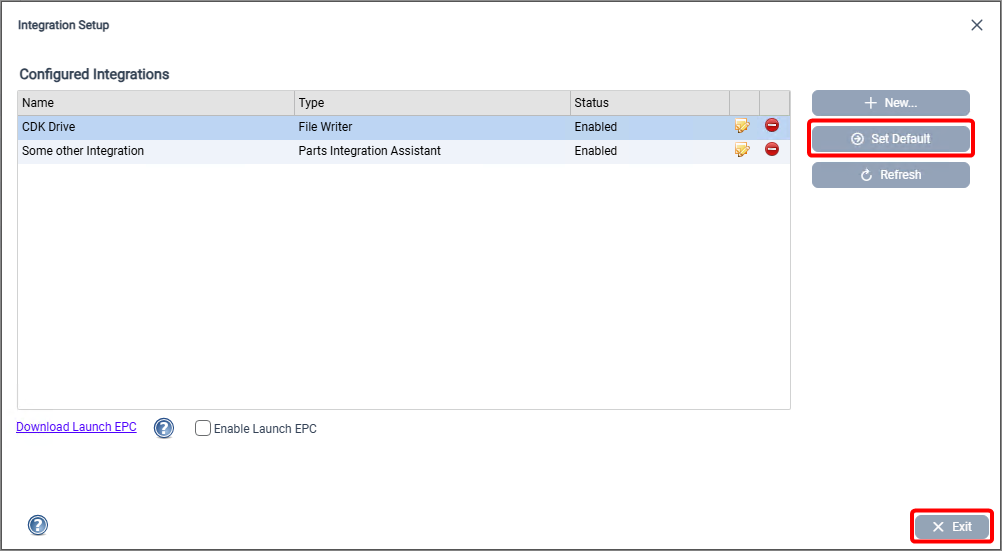Viewport: 1002px width, 551px height.
Task: Open the dialog help icon beside Exit button
Action: tap(38, 525)
